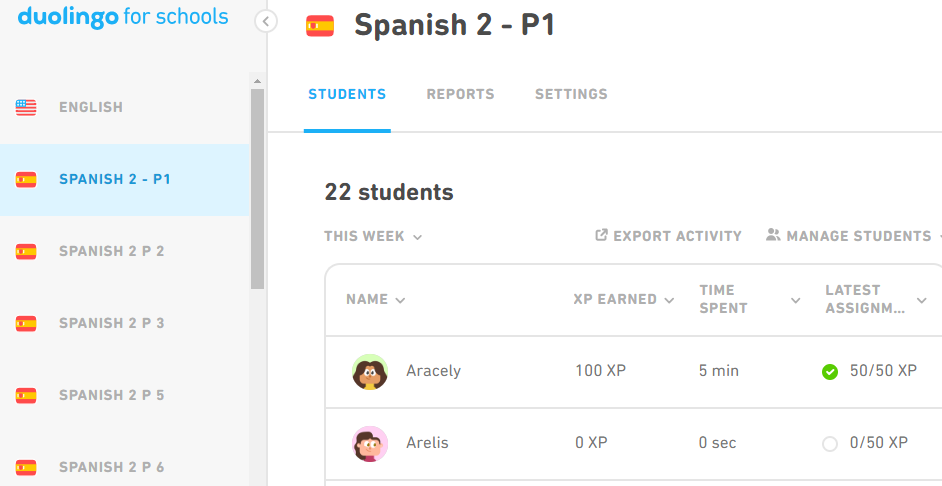
Task: Click the Spain flag next to Spanish 2 P 2
Action: (x=26, y=251)
